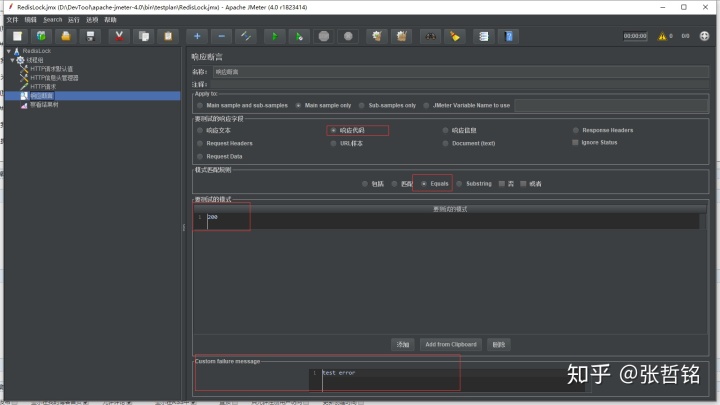720x405 pixels.
Task: Click the Paste clipboard icon
Action: (168, 36)
